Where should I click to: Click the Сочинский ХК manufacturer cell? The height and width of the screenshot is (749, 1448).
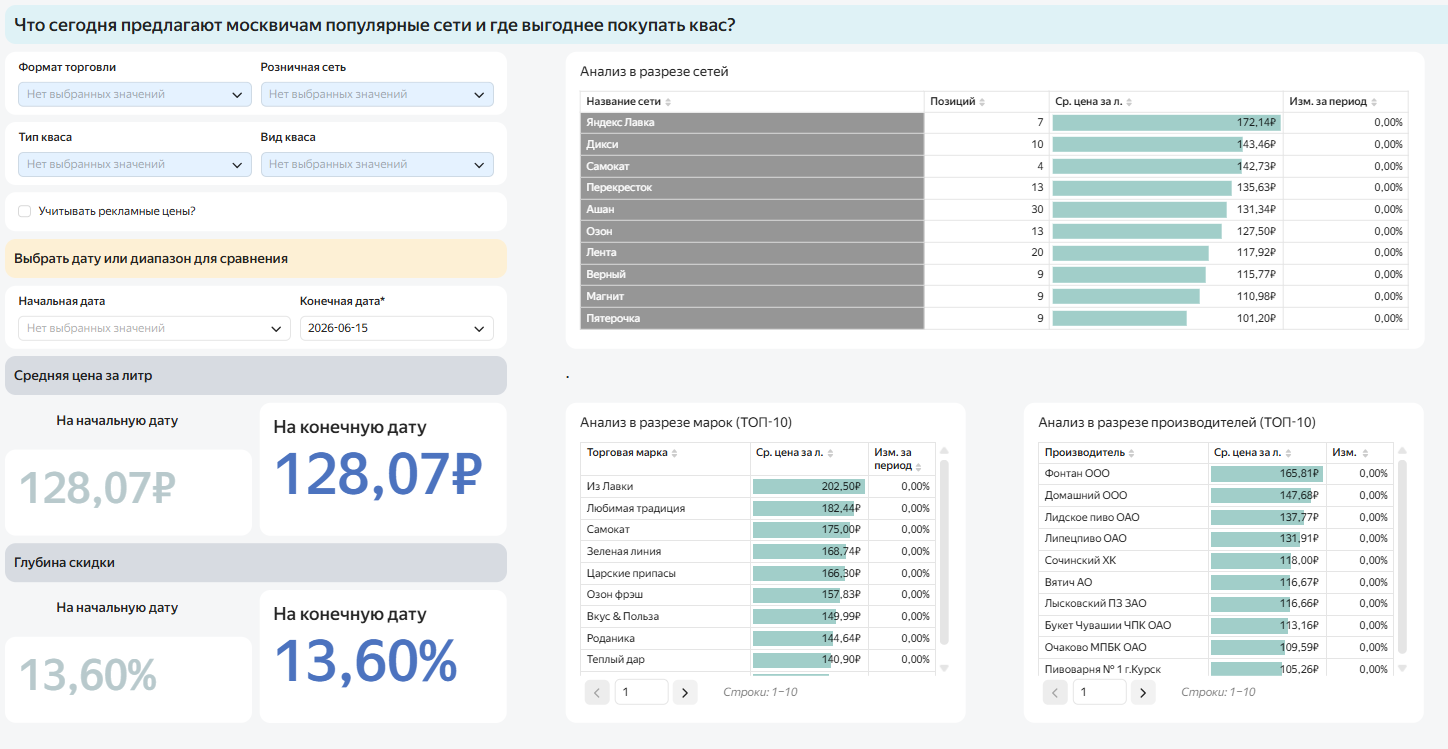click(x=1123, y=560)
